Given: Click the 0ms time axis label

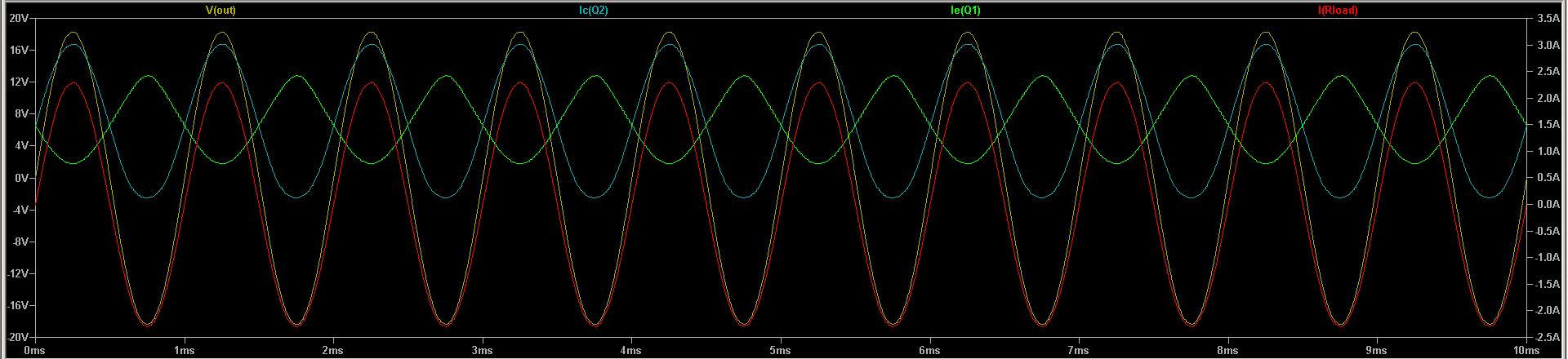Looking at the screenshot, I should pos(34,350).
